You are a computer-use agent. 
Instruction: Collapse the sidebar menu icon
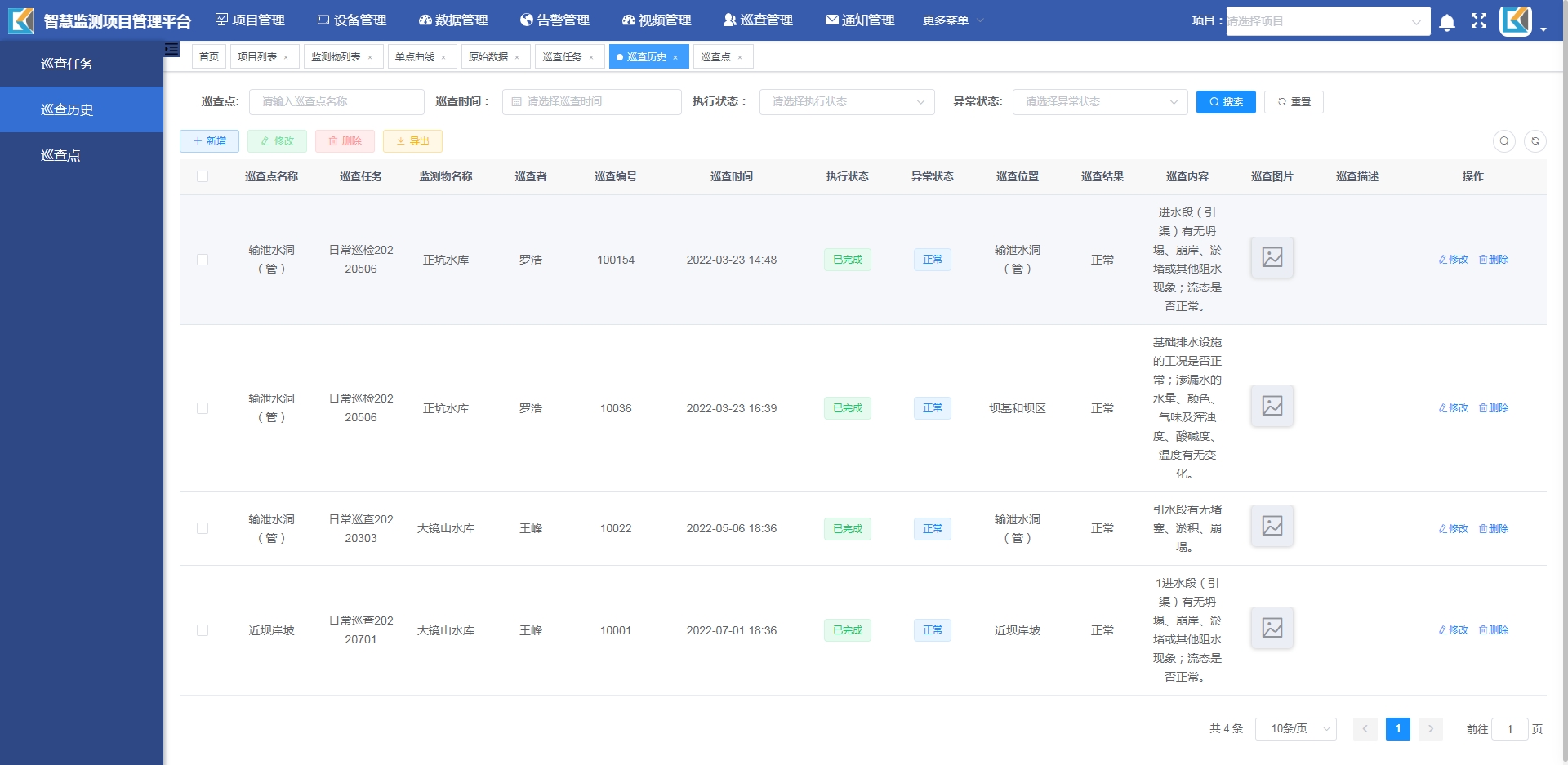click(x=171, y=50)
